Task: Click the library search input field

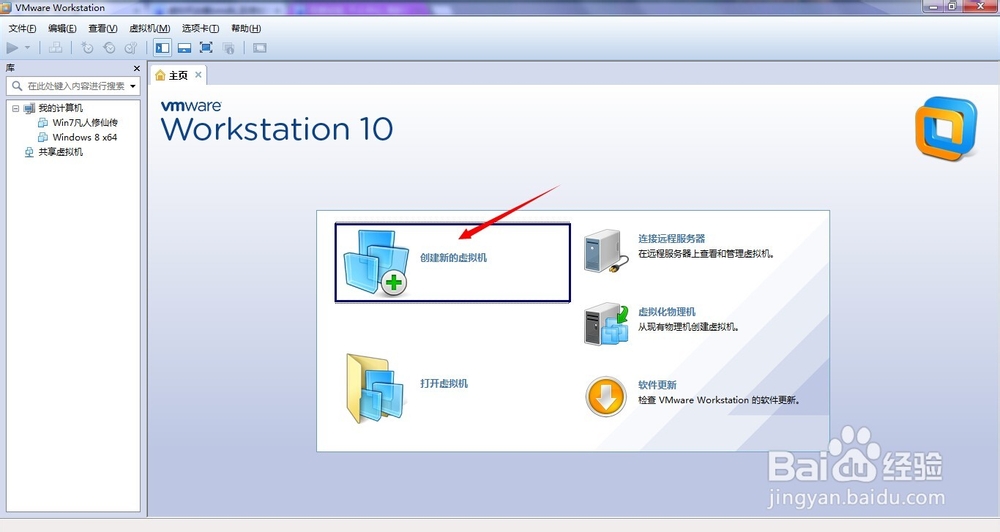Action: pos(75,85)
